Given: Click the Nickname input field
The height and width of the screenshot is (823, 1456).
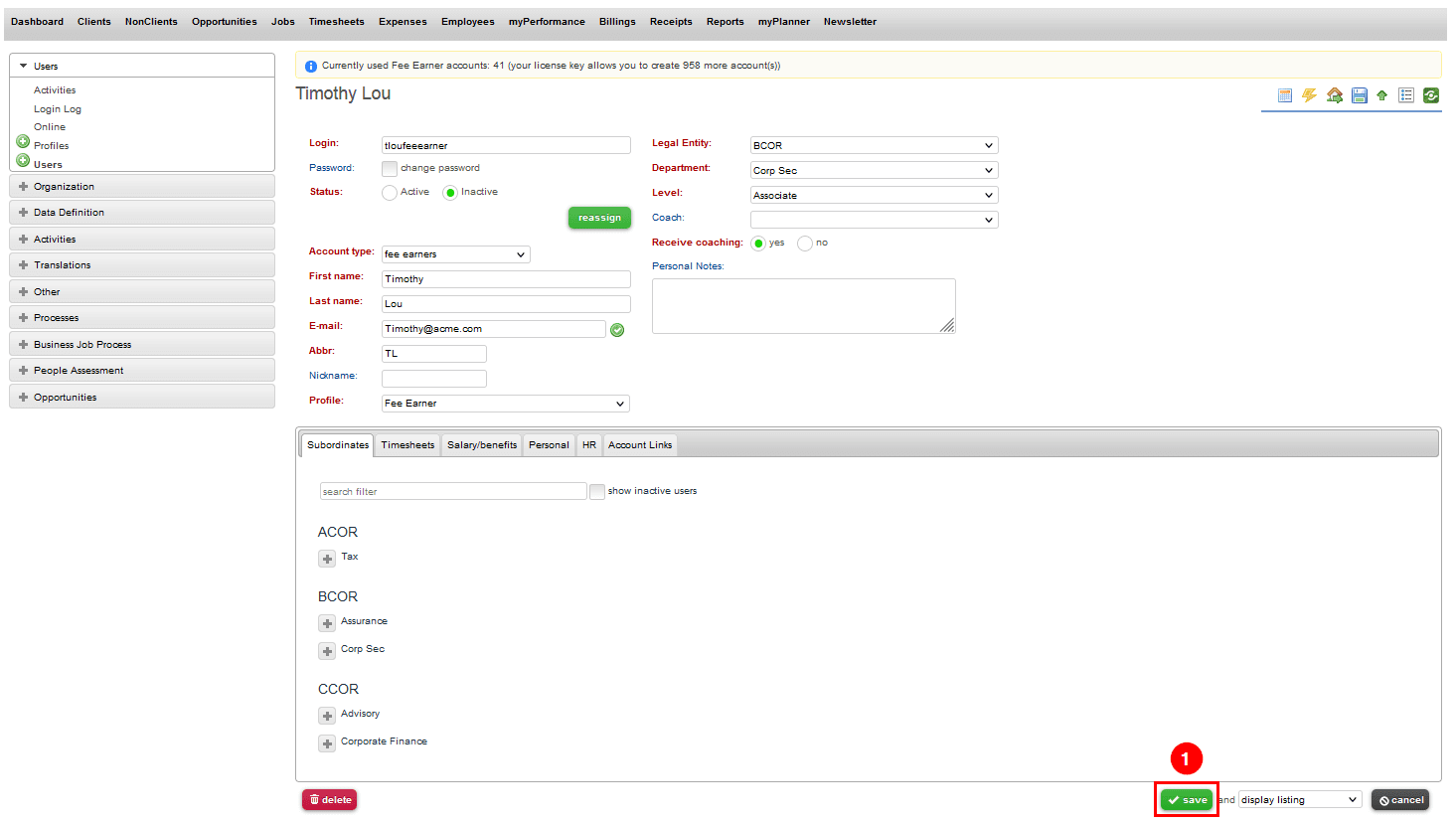Looking at the screenshot, I should pos(434,379).
